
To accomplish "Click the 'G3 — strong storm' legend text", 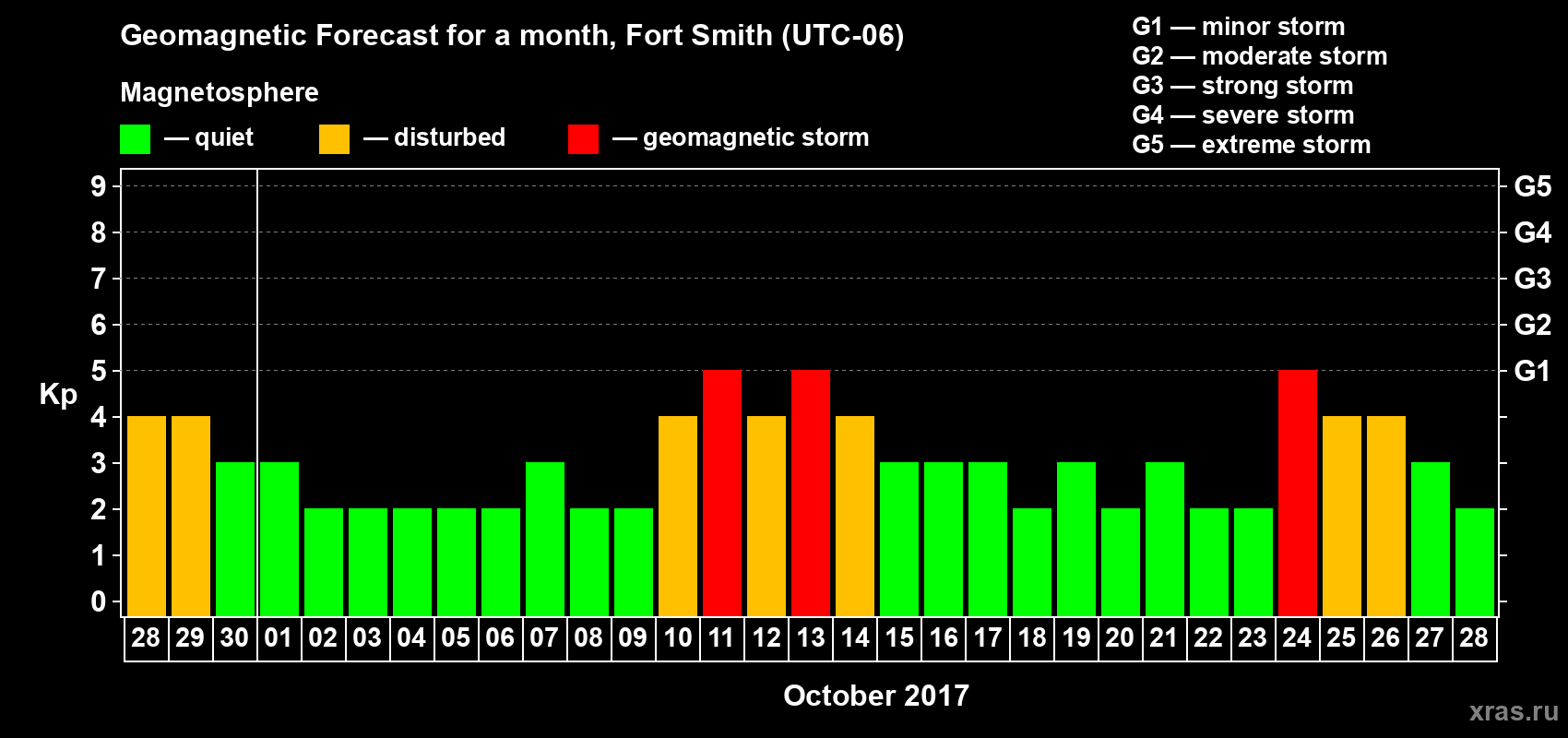I will click(x=1243, y=86).
